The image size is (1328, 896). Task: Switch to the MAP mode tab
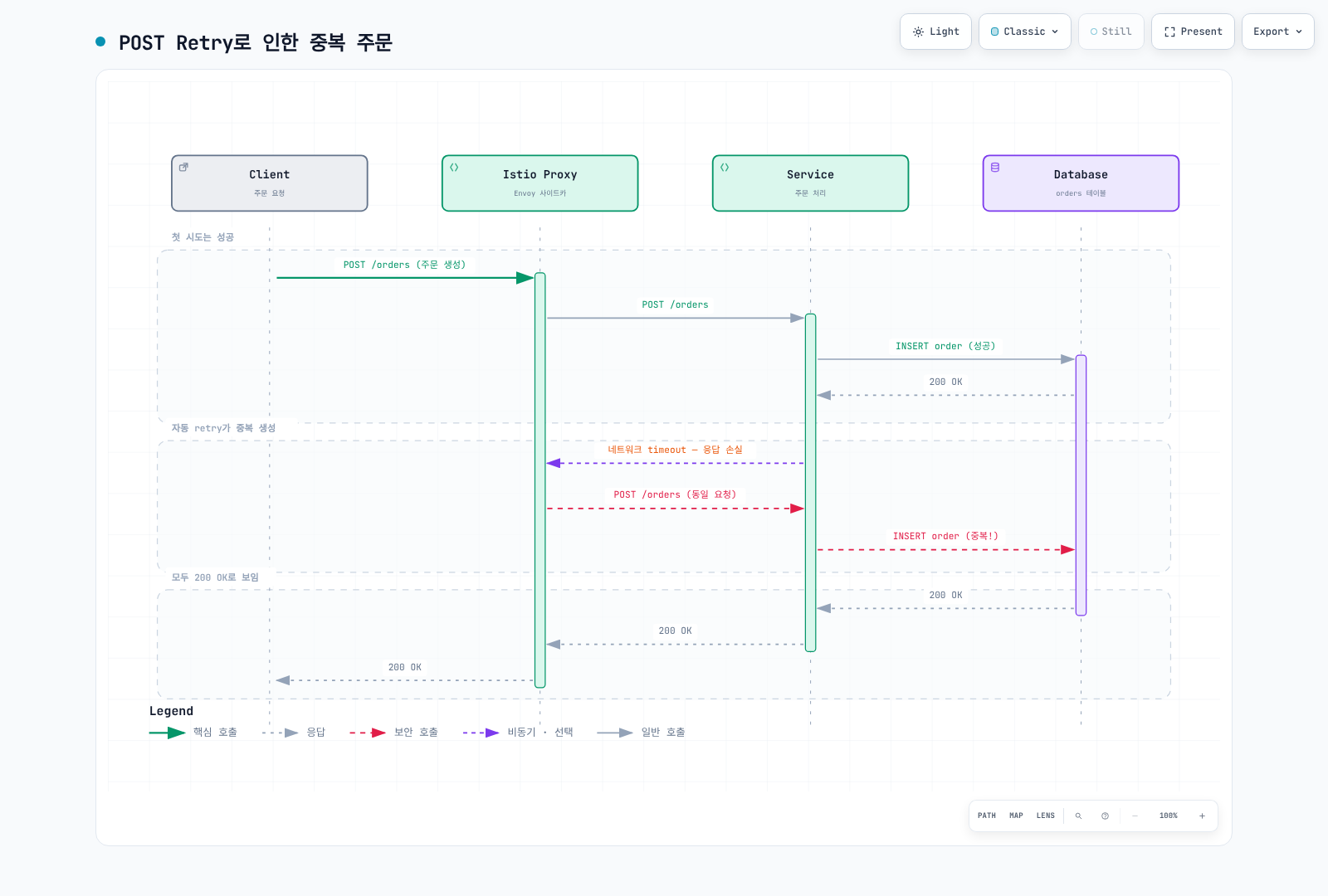click(1016, 816)
